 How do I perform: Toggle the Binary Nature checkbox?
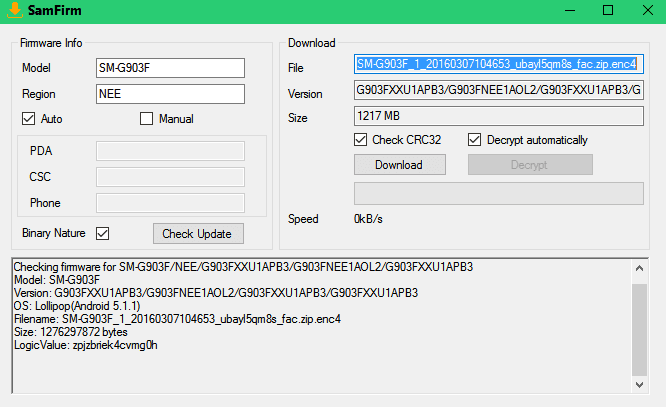102,233
